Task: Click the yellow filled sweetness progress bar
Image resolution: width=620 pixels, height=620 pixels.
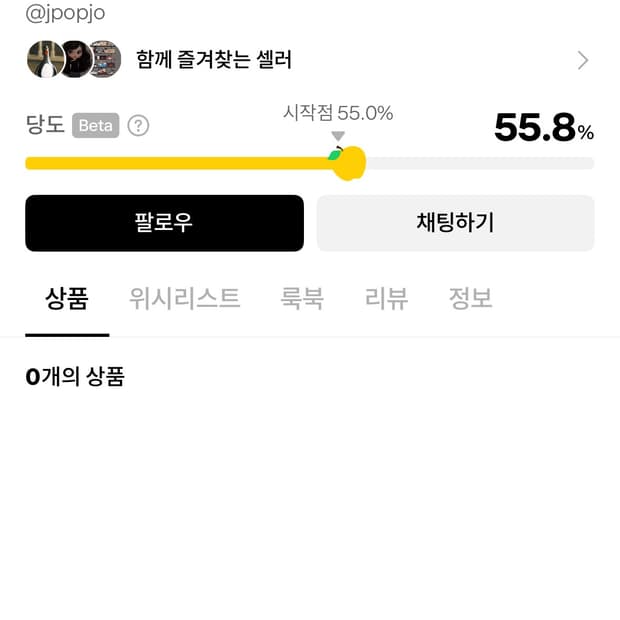Action: 180,163
